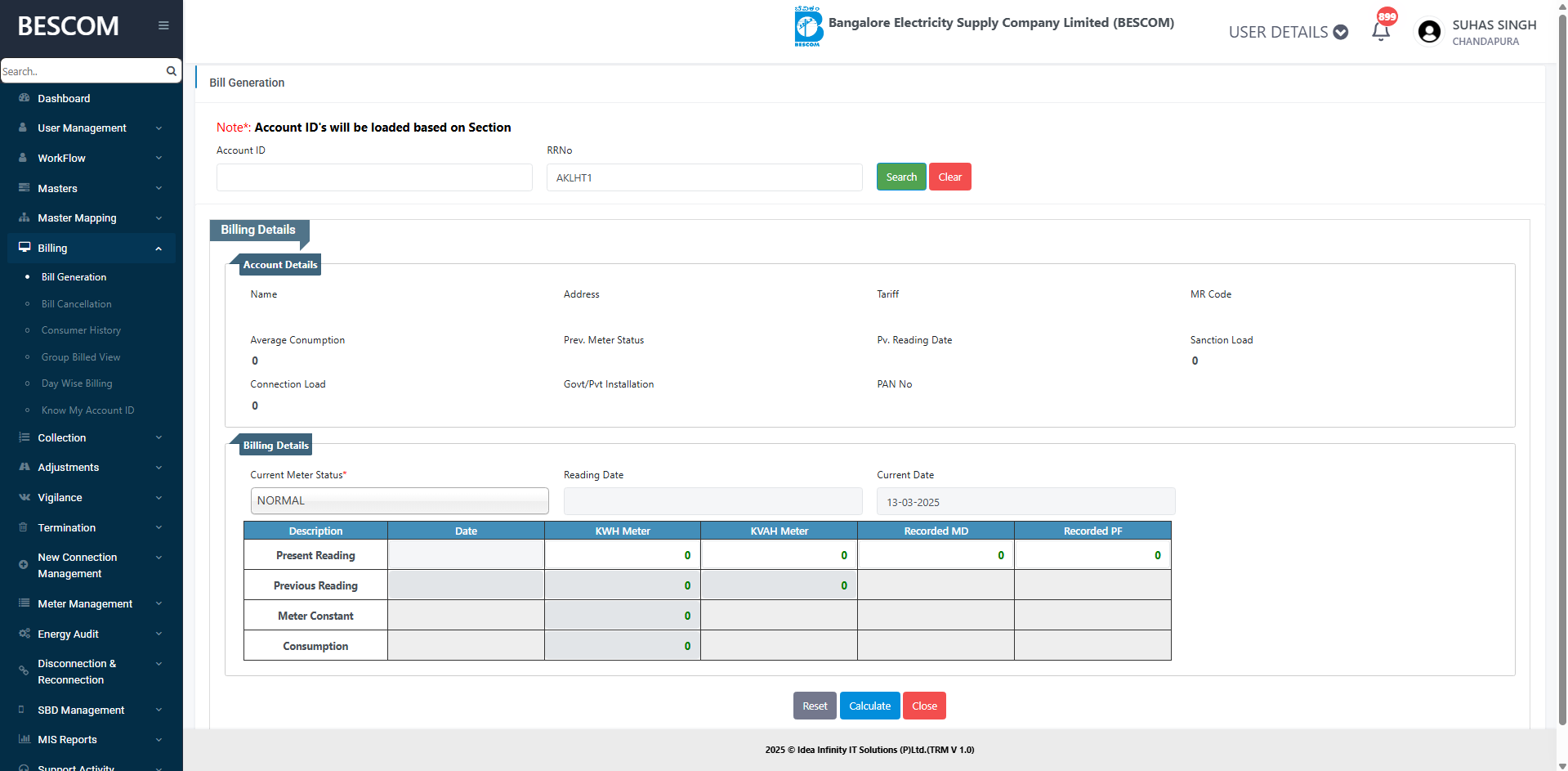Open notifications bell icon

click(1381, 32)
